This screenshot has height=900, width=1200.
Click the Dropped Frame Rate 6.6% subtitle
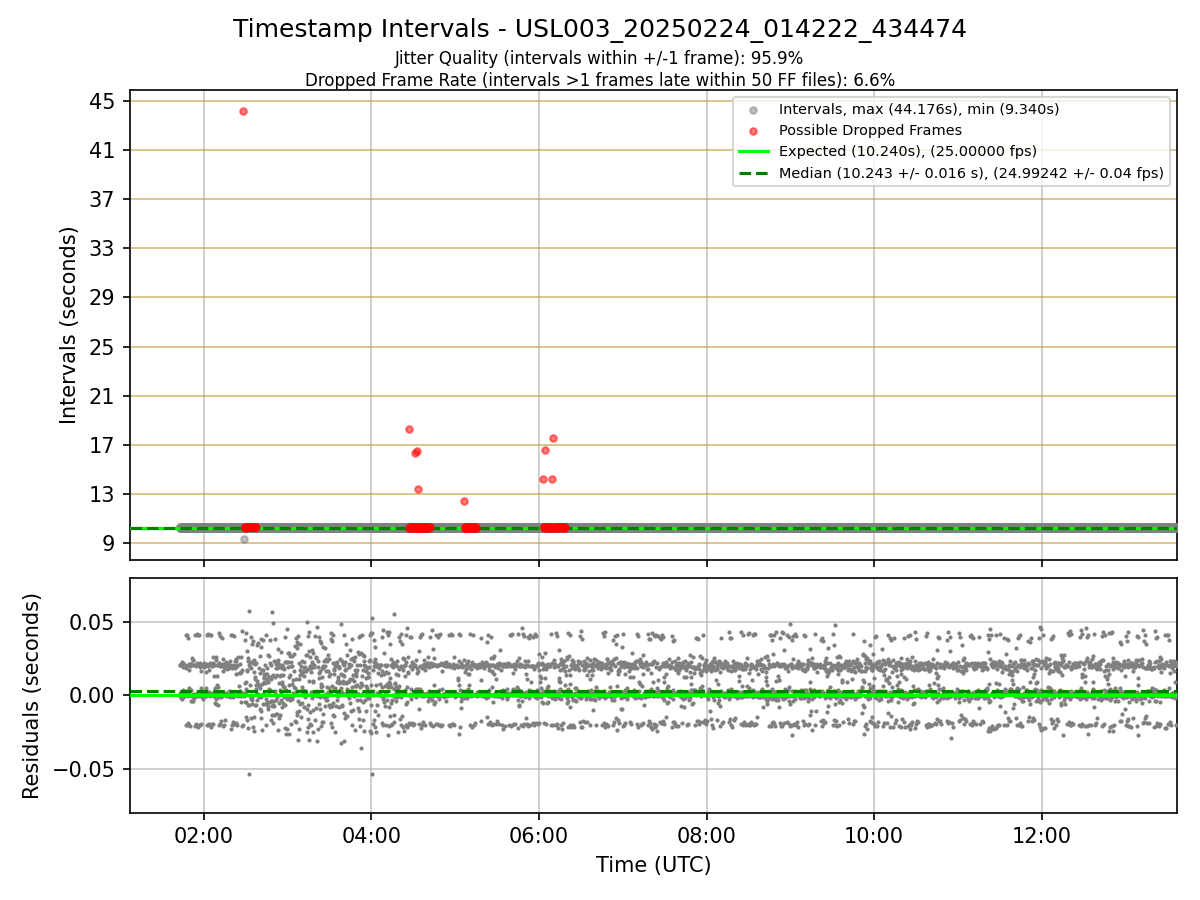tap(600, 79)
